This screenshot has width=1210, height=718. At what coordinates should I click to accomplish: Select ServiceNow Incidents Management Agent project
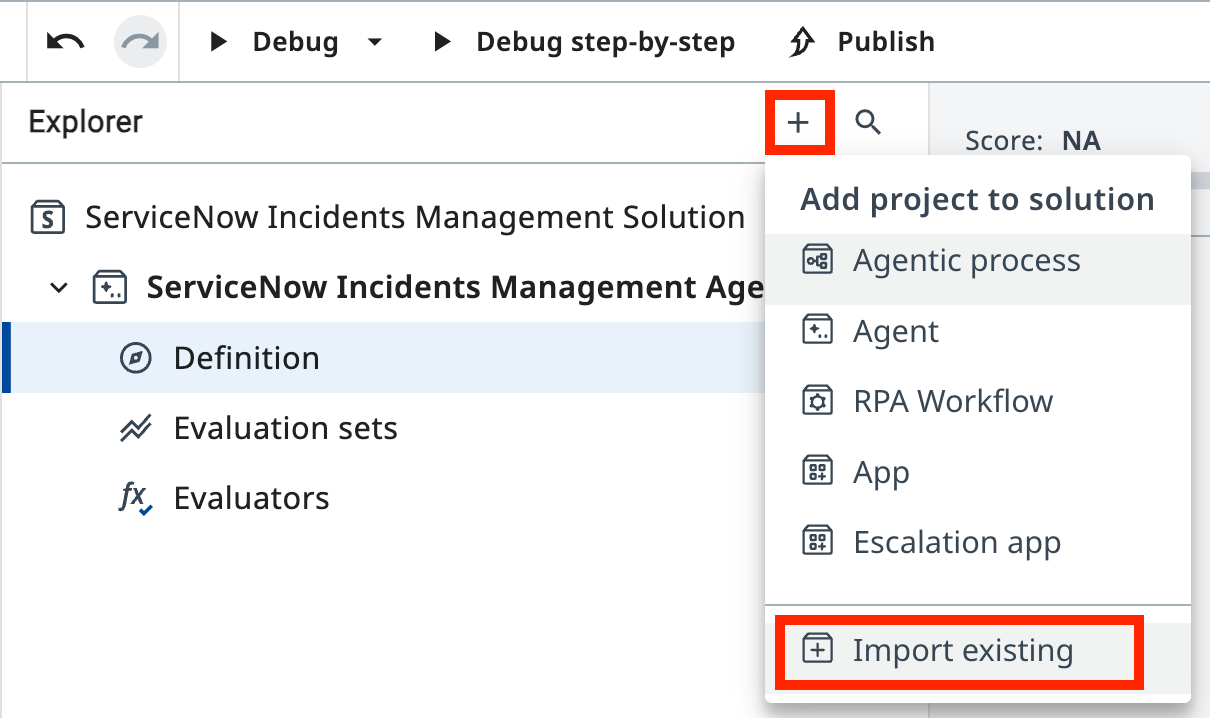[x=455, y=288]
